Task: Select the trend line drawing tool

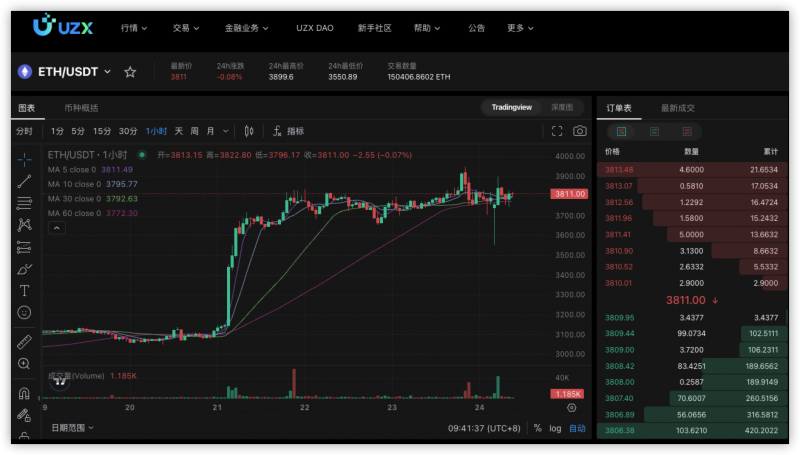Action: point(24,182)
